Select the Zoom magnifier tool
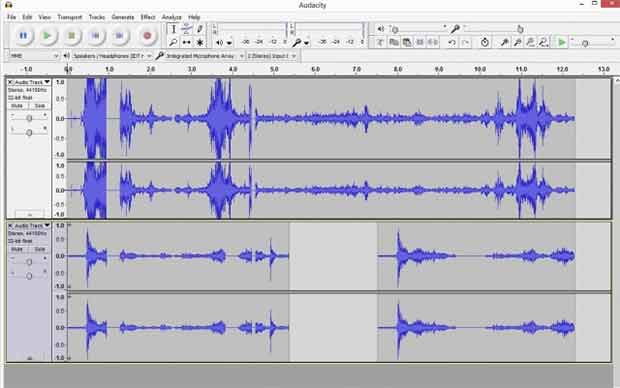Screen dimensions: 620x388 pyautogui.click(x=173, y=42)
